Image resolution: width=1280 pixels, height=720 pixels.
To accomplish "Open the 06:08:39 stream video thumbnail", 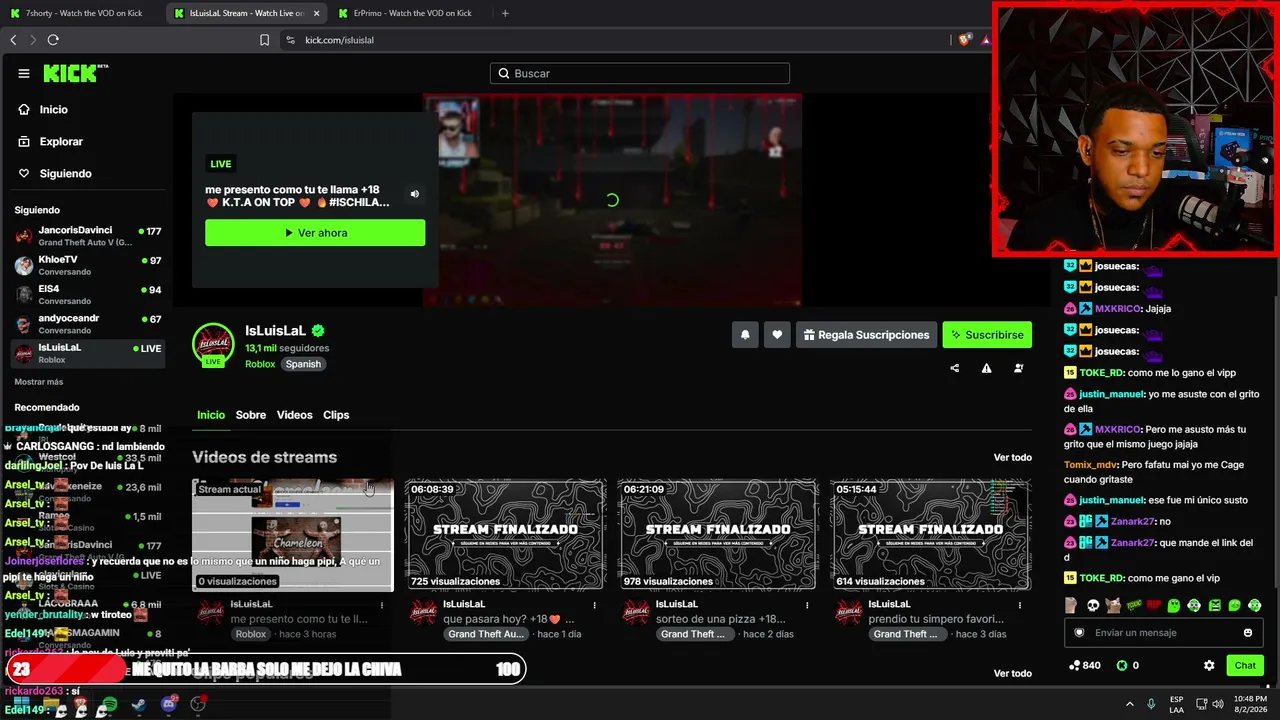I will 505,535.
